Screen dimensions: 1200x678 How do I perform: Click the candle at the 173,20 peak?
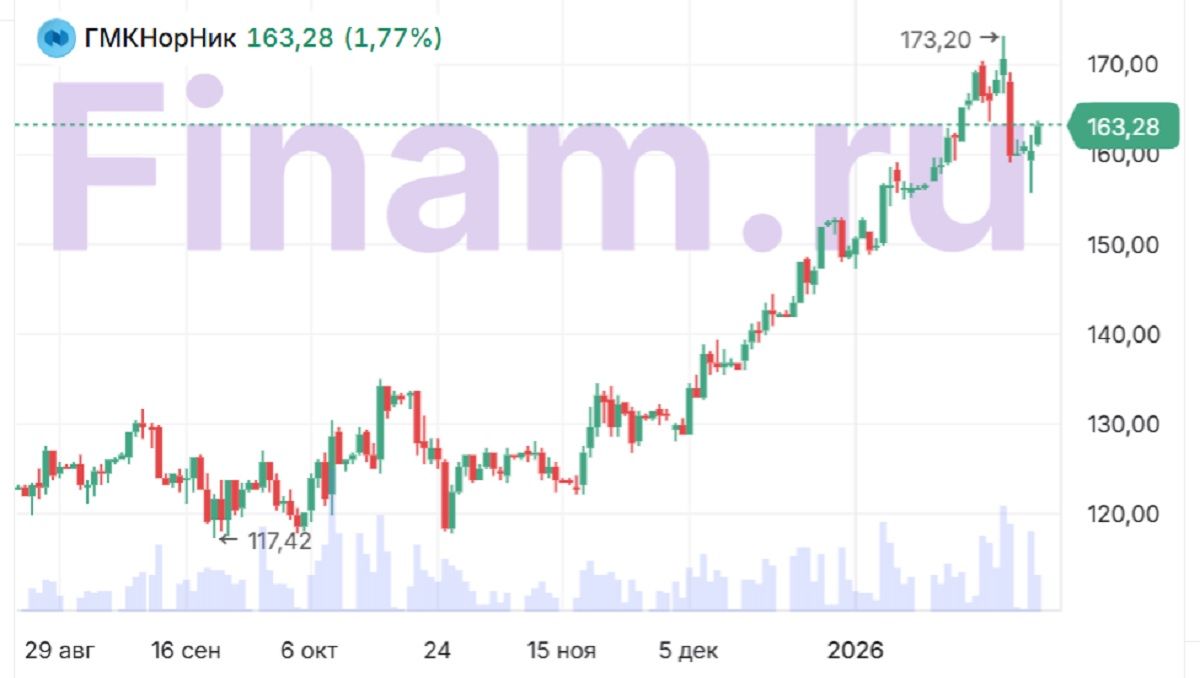click(1003, 60)
